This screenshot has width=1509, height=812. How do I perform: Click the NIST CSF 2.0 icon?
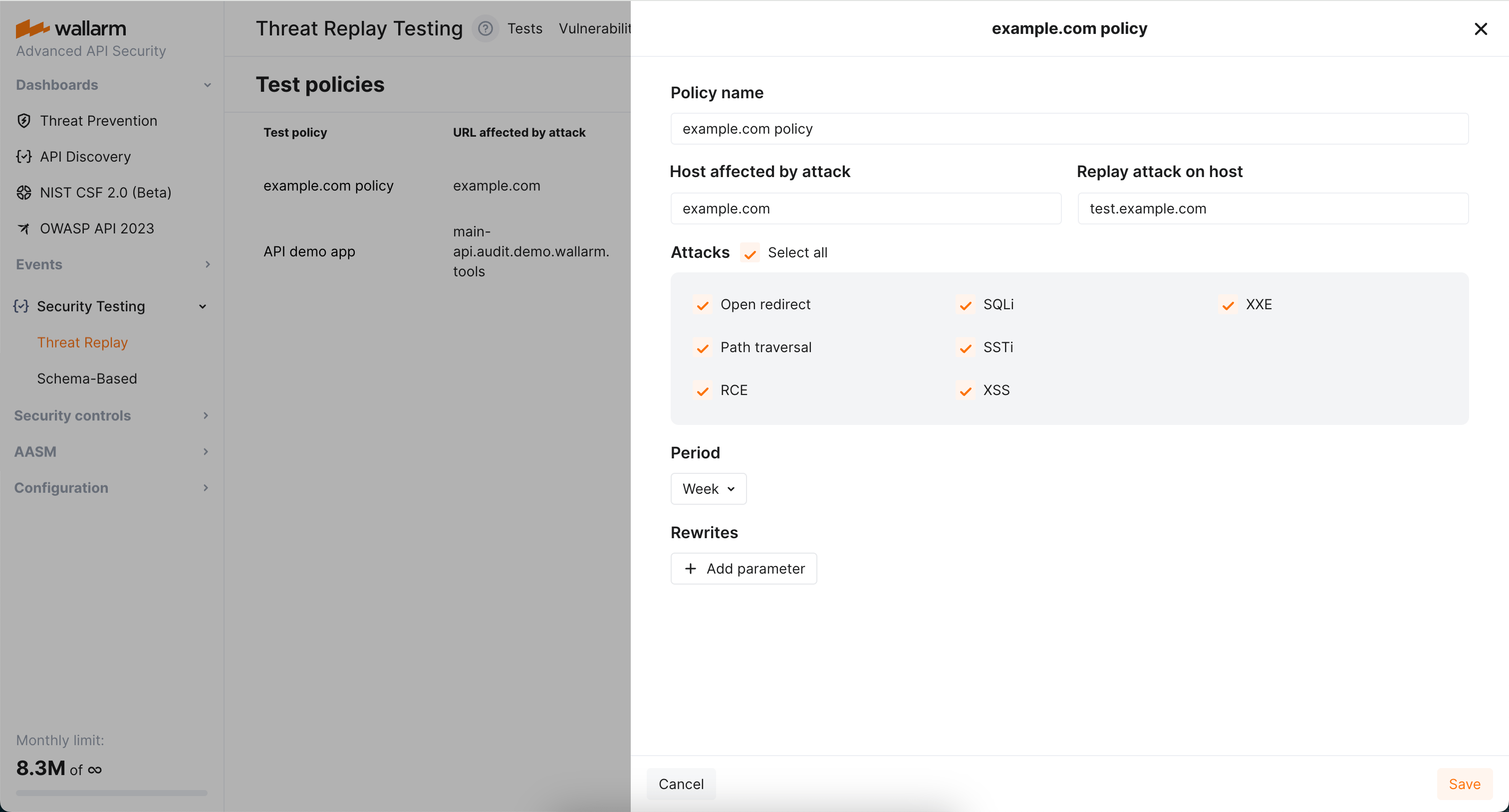coord(24,193)
